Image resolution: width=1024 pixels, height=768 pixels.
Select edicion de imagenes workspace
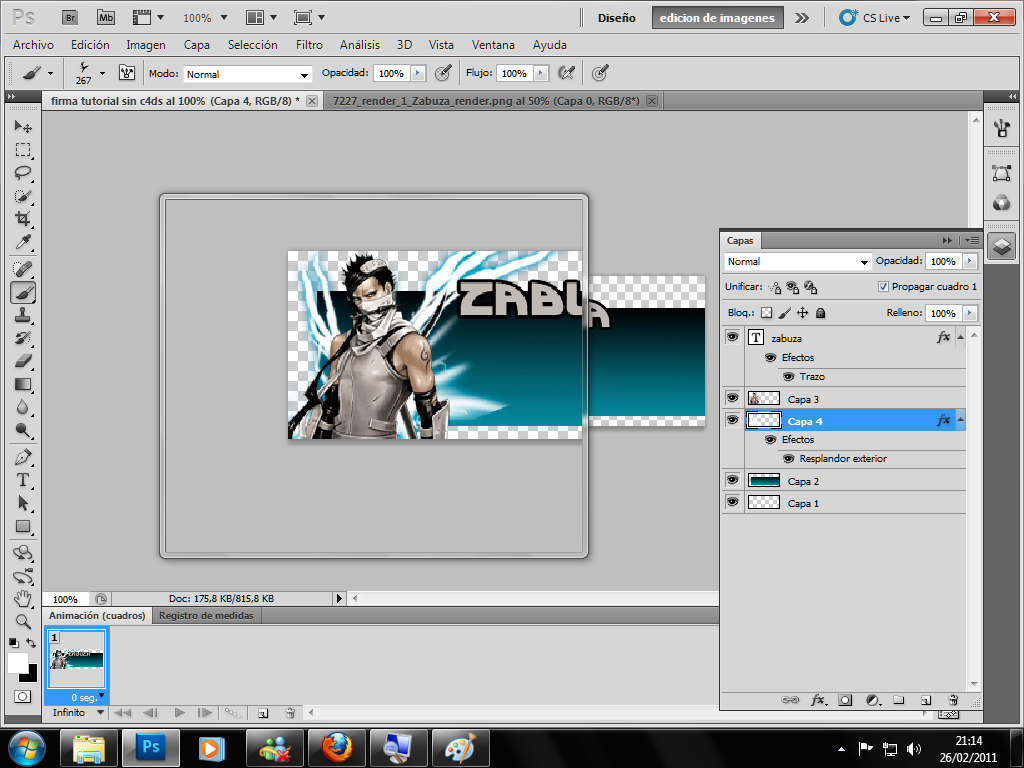tap(717, 18)
